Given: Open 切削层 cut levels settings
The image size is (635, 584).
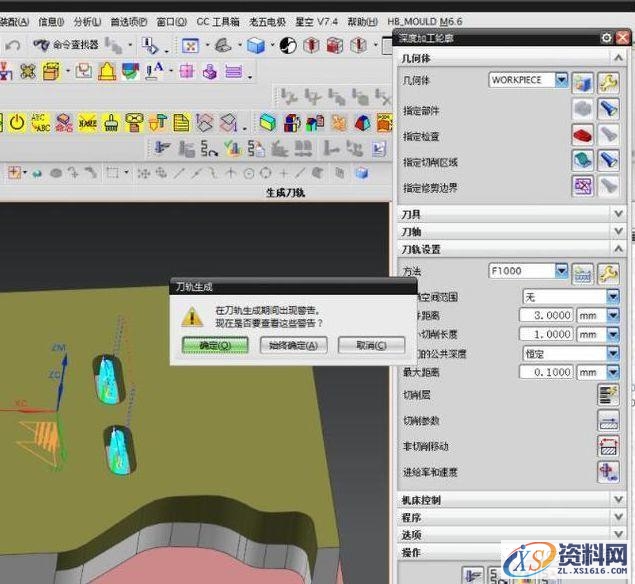Looking at the screenshot, I should coord(608,394).
